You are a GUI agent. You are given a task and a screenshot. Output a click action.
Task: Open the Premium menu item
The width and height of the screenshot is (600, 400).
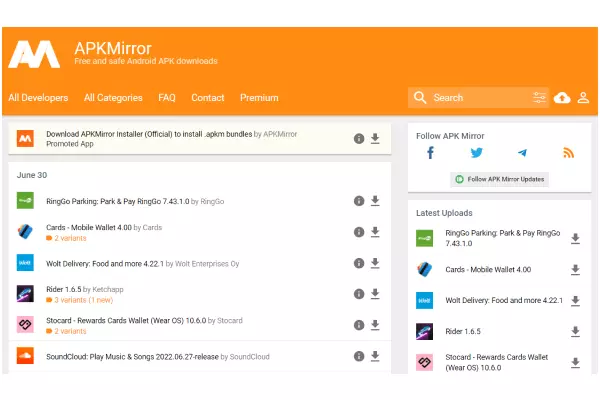259,98
